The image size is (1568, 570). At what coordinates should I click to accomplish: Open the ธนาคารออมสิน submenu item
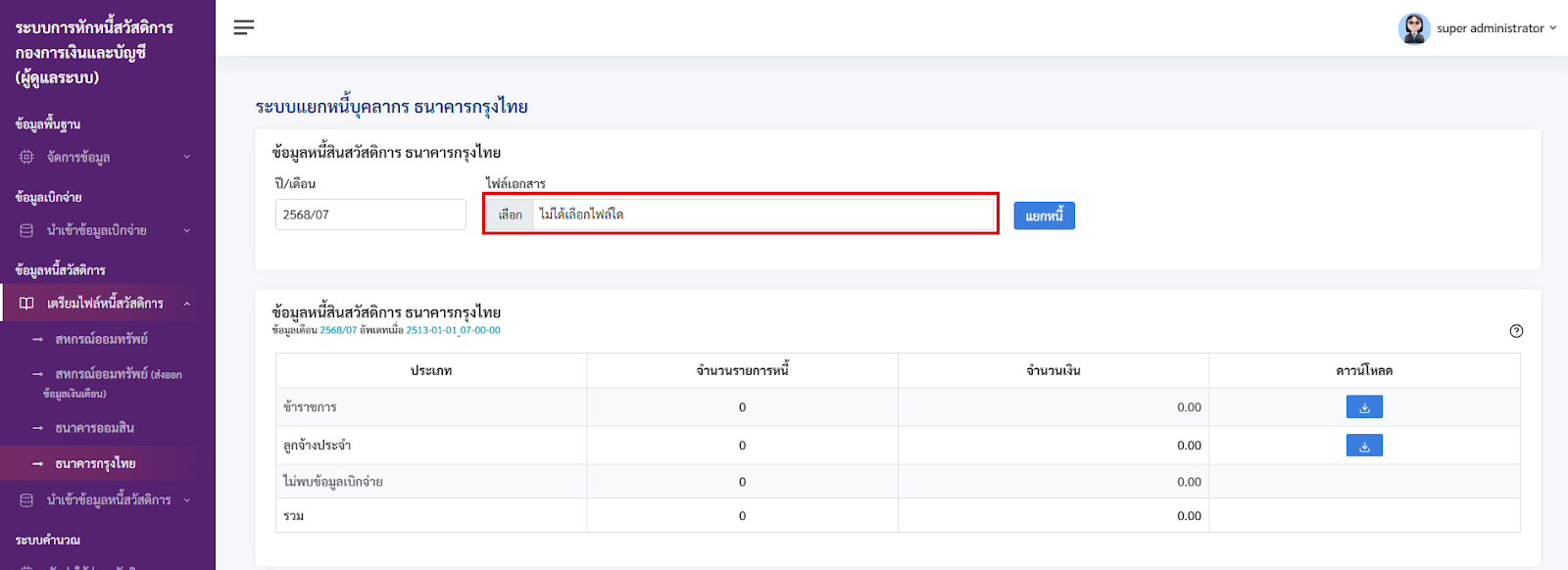pyautogui.click(x=95, y=428)
